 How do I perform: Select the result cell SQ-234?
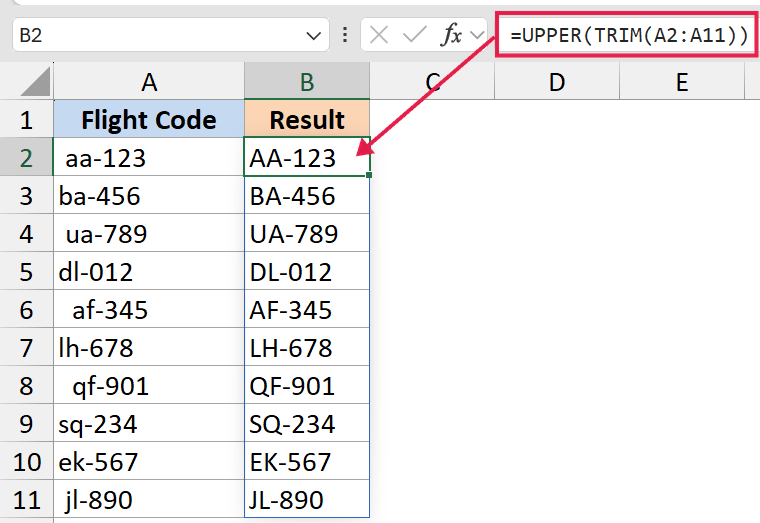[x=307, y=423]
